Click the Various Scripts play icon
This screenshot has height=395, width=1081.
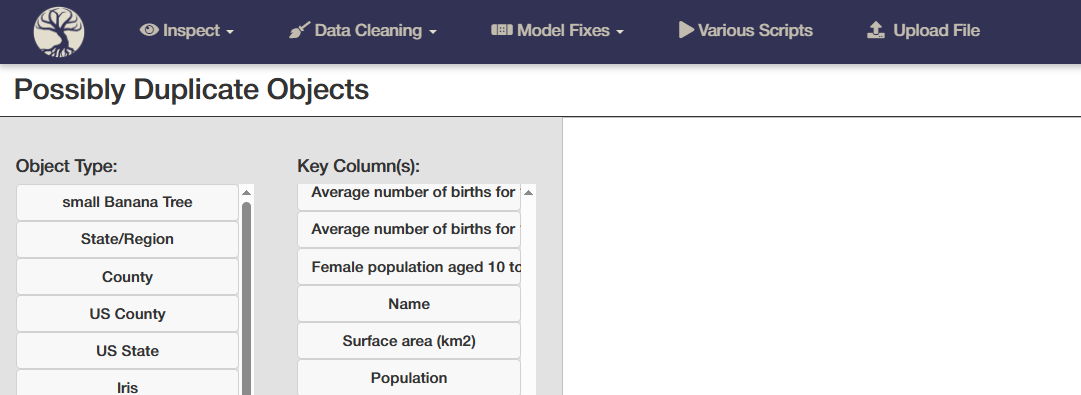coord(686,30)
